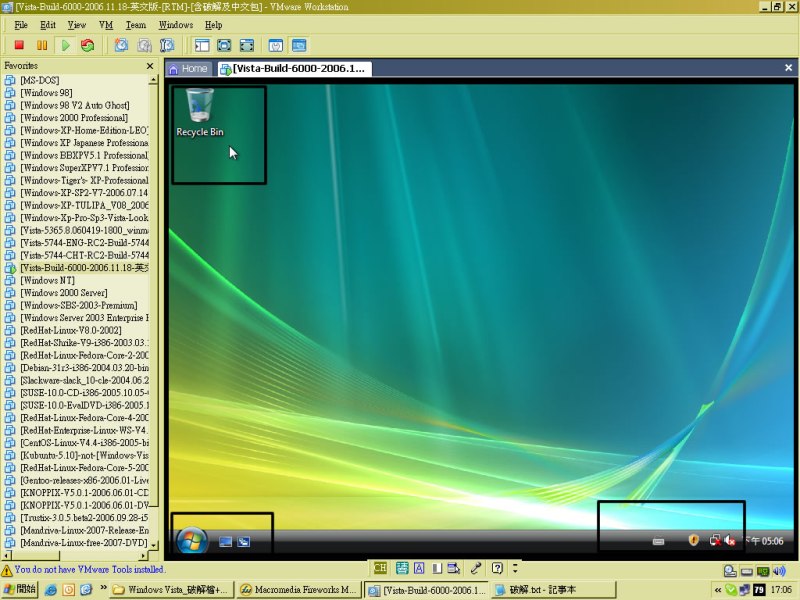Open the Team menu
Screen dimensions: 800x600
136,25
